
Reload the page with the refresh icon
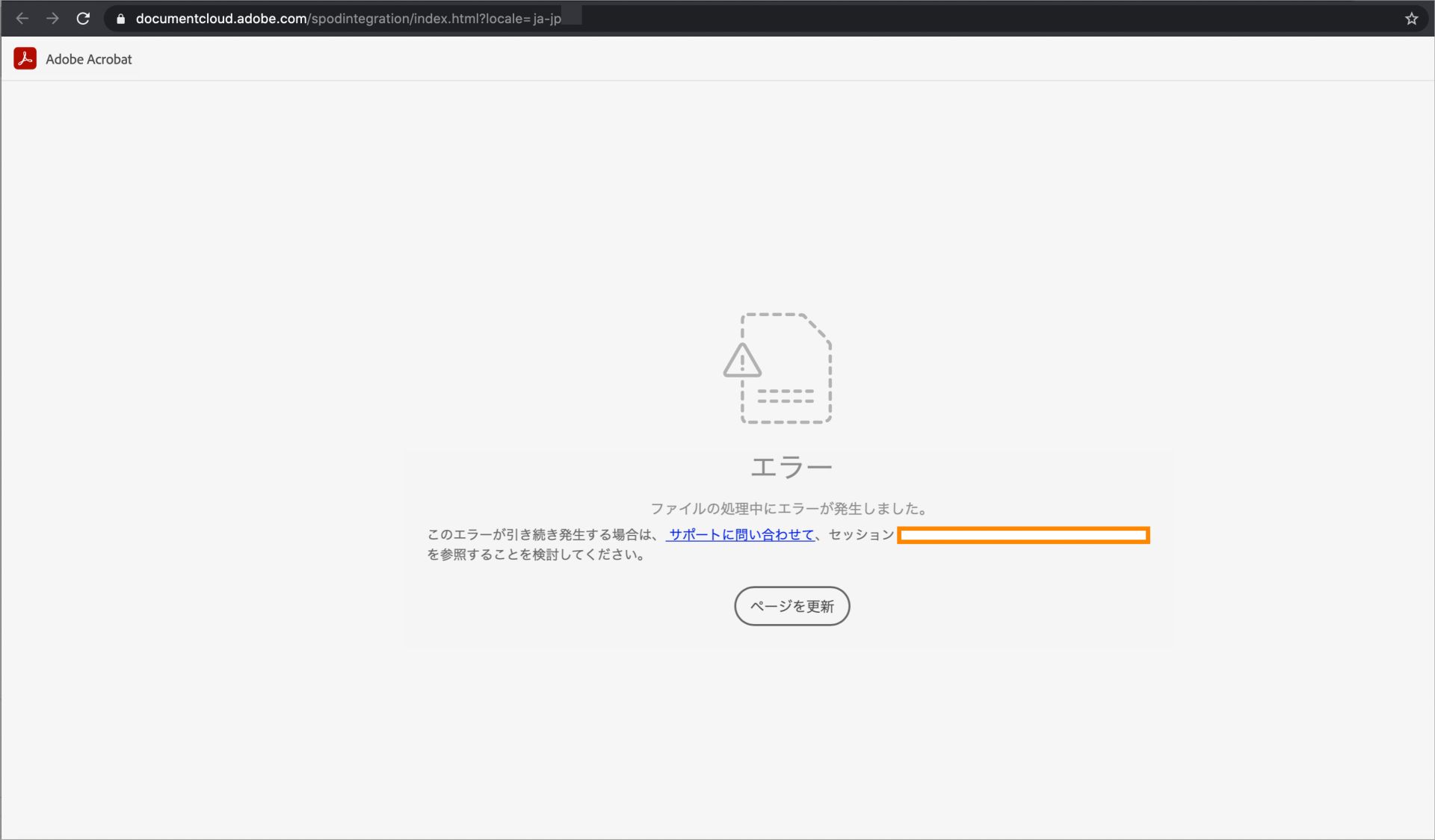click(x=83, y=19)
